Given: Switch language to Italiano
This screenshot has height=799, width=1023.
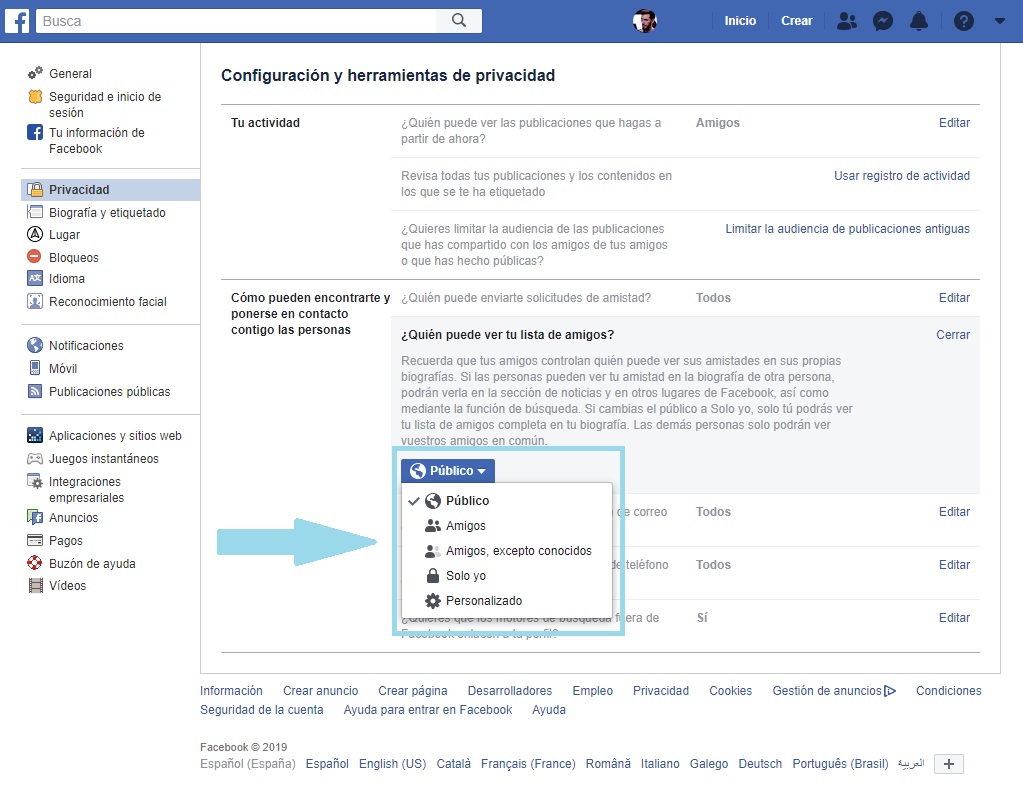Looking at the screenshot, I should [660, 764].
